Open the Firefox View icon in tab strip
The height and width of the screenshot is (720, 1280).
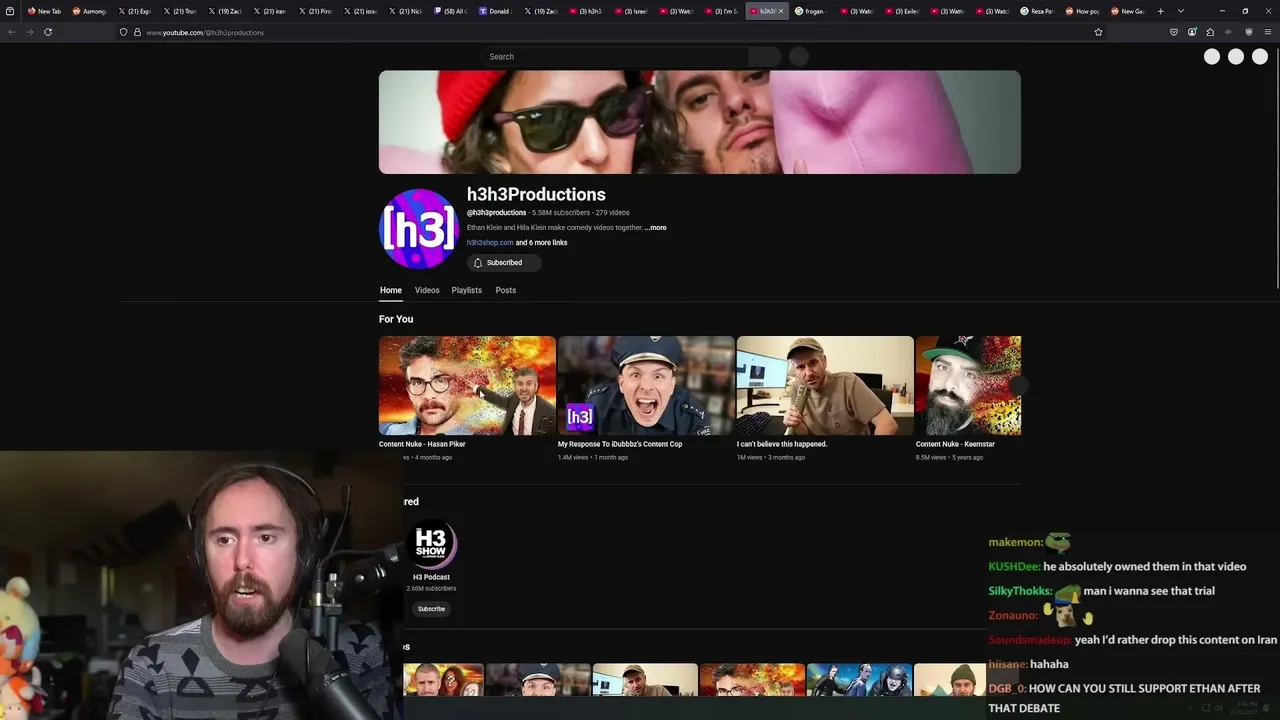pyautogui.click(x=10, y=11)
